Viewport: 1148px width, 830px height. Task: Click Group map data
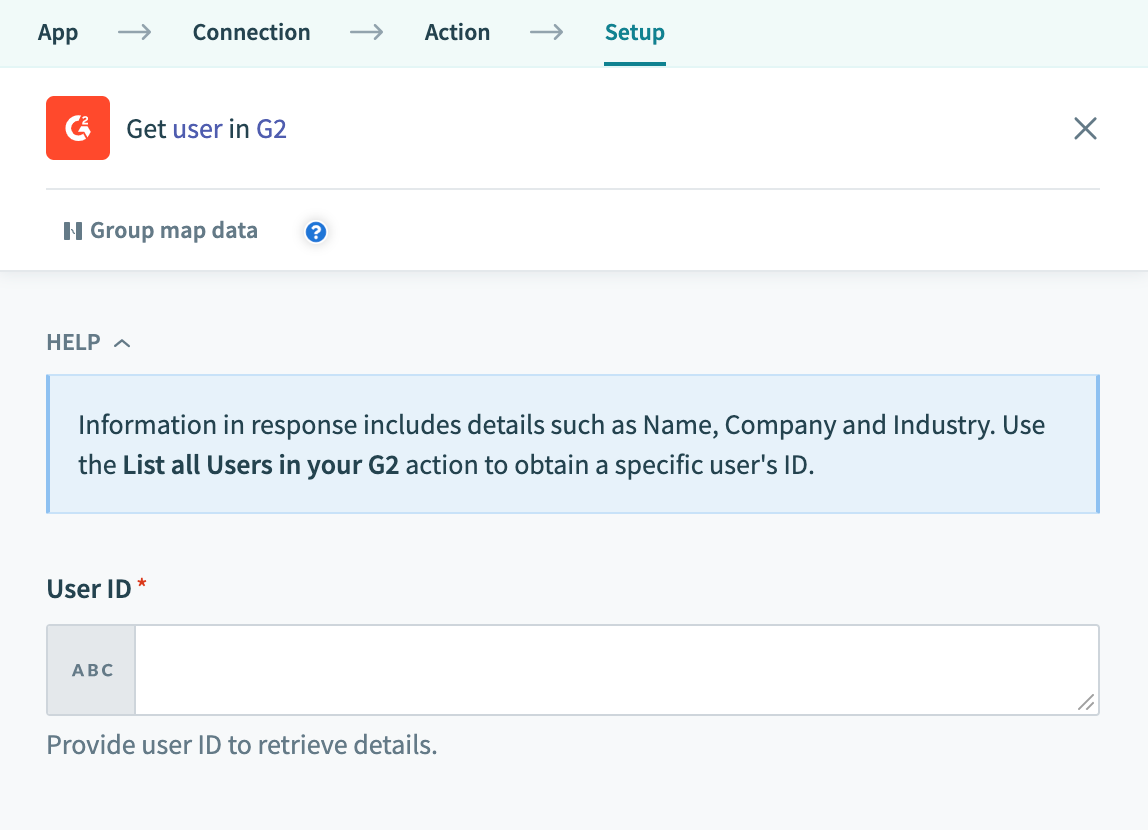[173, 230]
